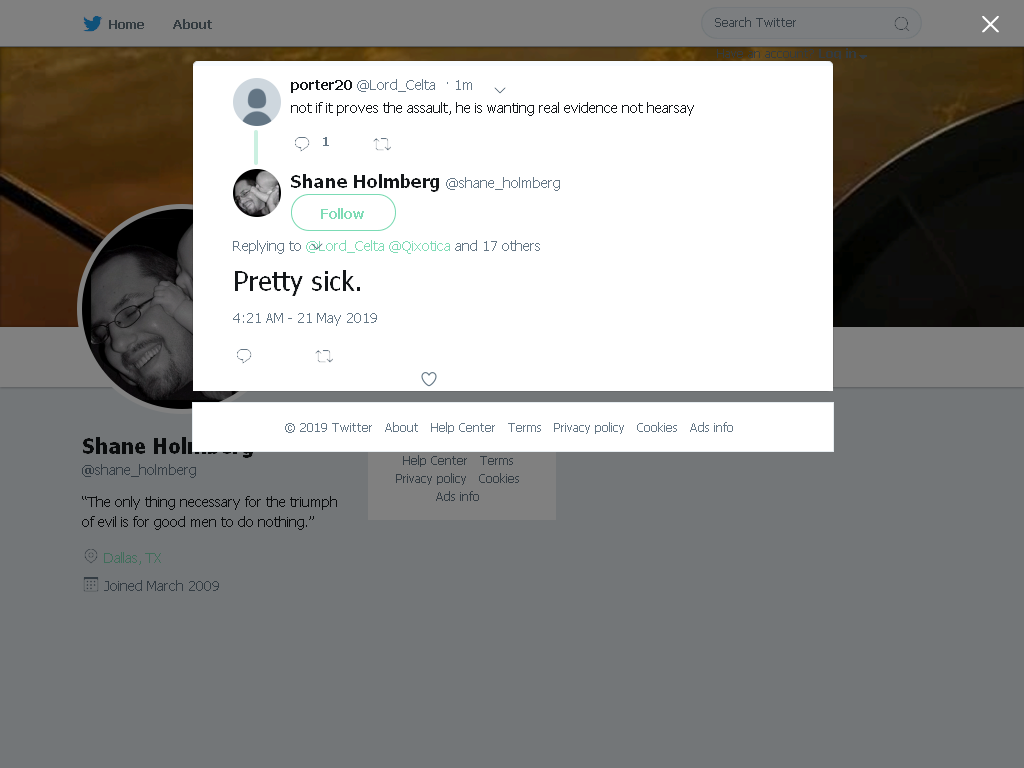Open Terms in dimmed background panel
1024x768 pixels.
496,460
